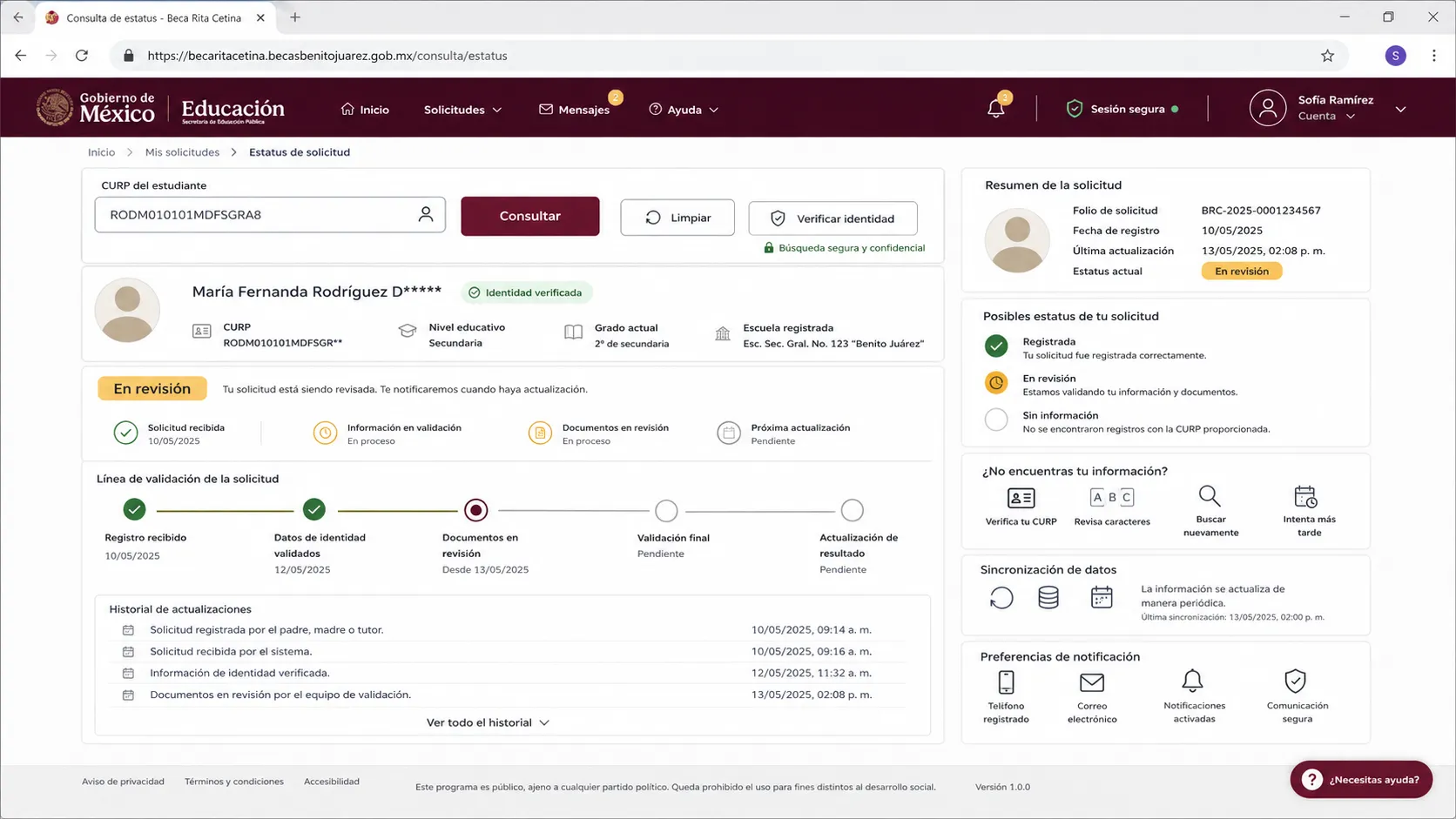
Task: Click the Buscar nuevamente magnifier icon
Action: pos(1210,496)
